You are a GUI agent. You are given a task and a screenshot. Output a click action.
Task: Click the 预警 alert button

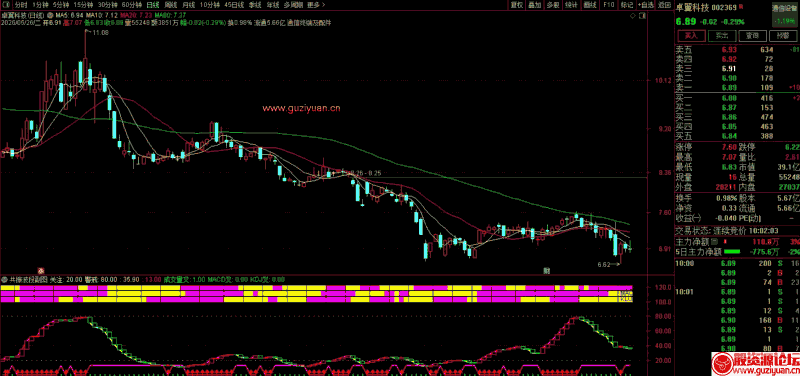point(782,36)
